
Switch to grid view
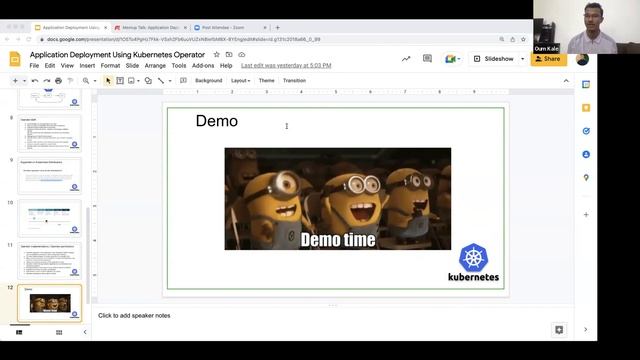pos(59,332)
